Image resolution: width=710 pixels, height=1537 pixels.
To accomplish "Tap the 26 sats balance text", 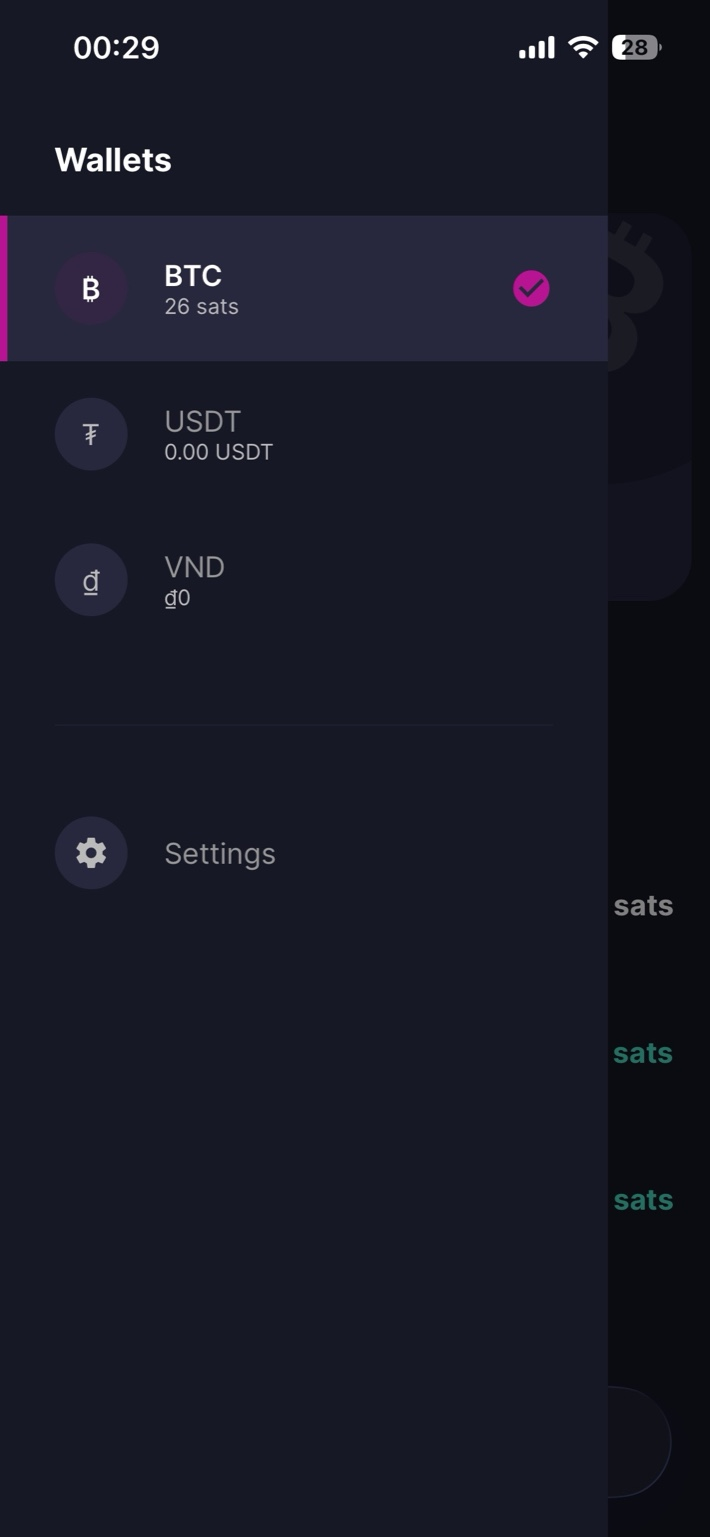I will 201,307.
